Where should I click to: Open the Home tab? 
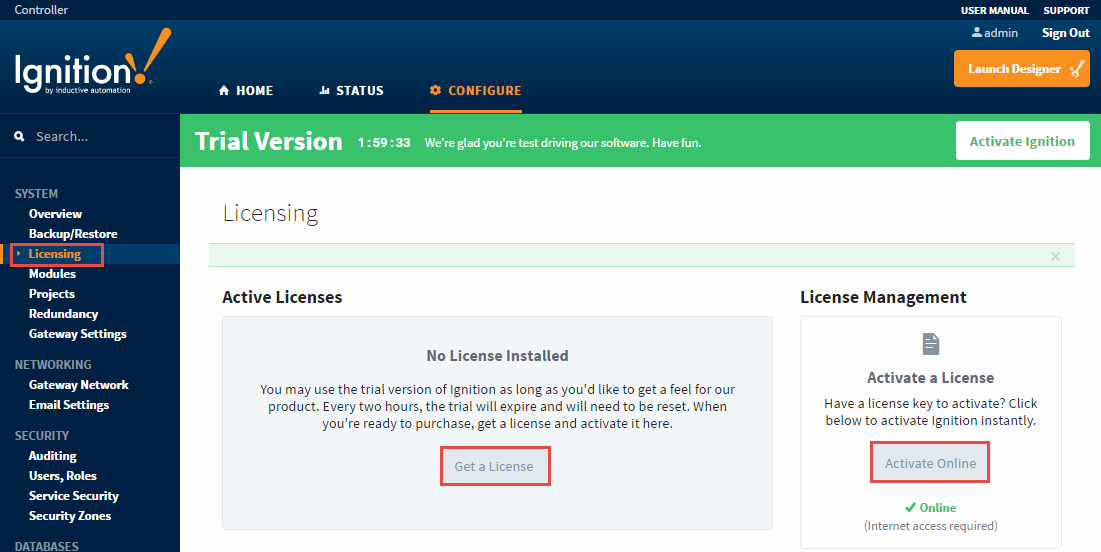pyautogui.click(x=245, y=90)
